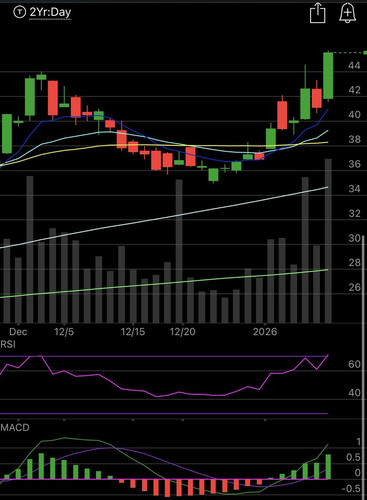Open the share/export icon
This screenshot has width=367, height=500.
(x=317, y=13)
